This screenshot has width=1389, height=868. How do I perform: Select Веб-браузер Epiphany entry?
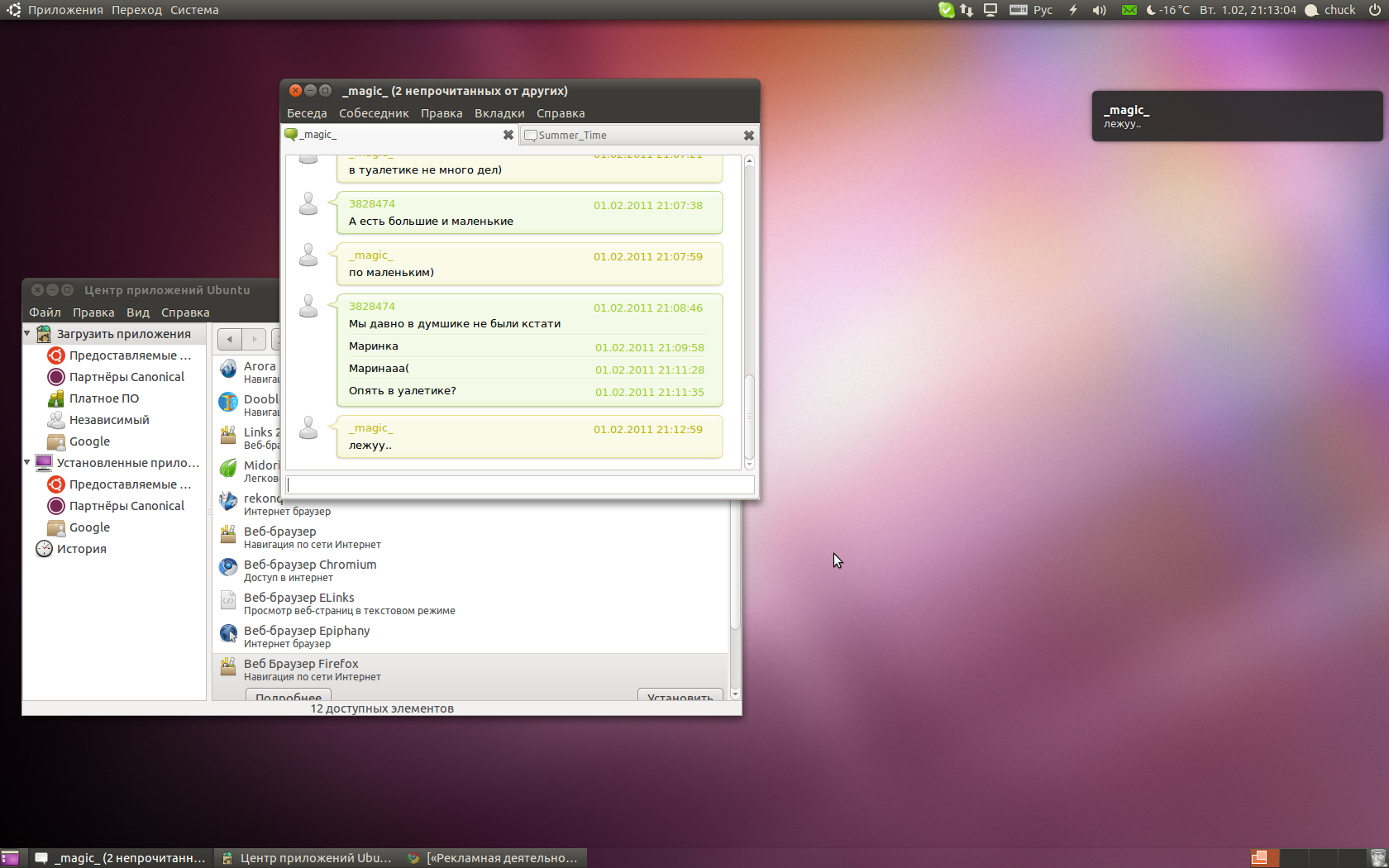pyautogui.click(x=470, y=637)
